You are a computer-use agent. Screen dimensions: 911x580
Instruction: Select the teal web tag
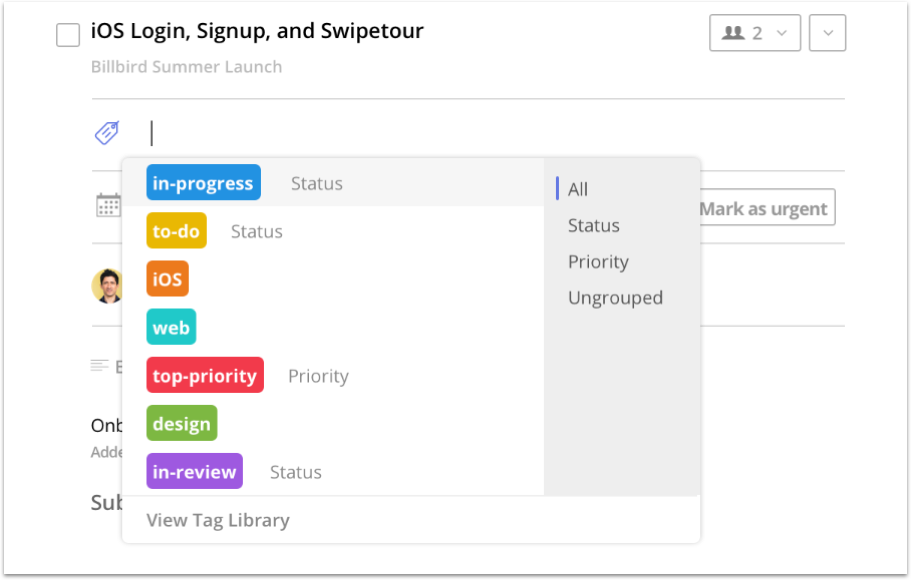(x=171, y=327)
